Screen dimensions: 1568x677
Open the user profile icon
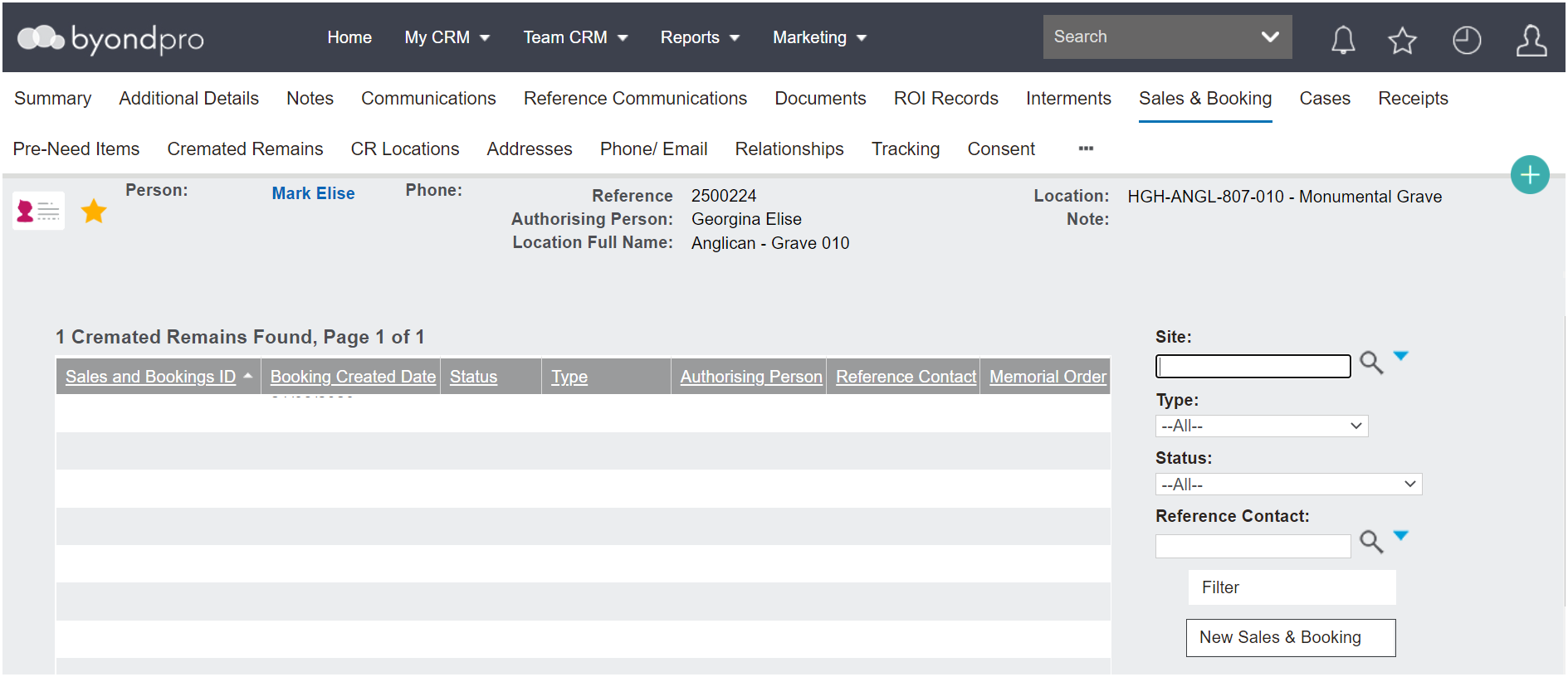(x=1531, y=39)
